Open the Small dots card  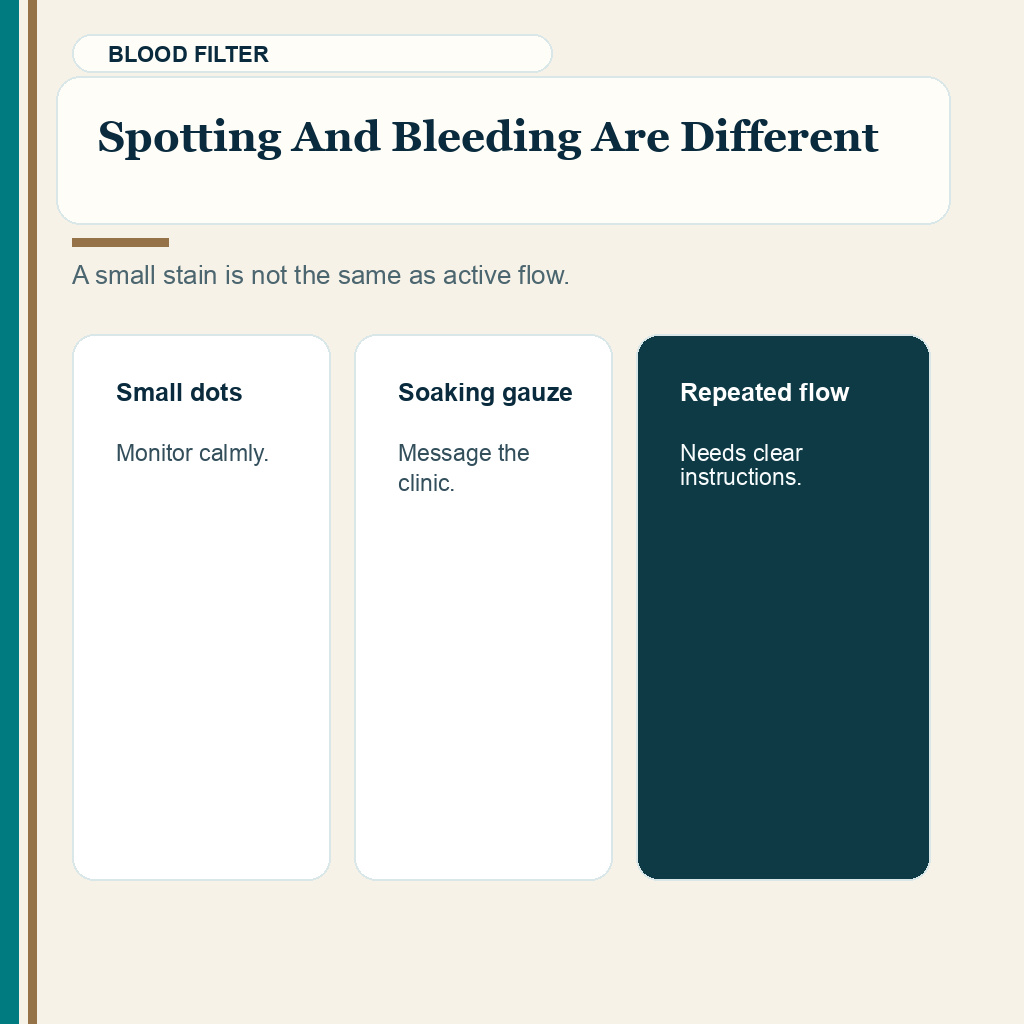(202, 607)
